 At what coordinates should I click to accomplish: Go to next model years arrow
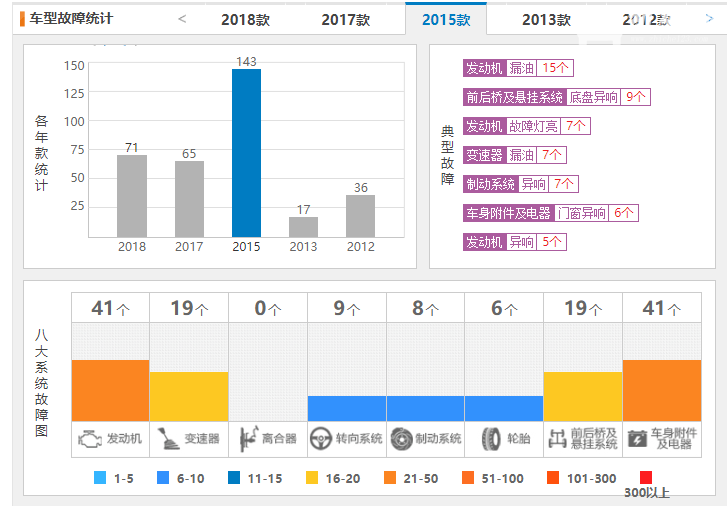[709, 19]
